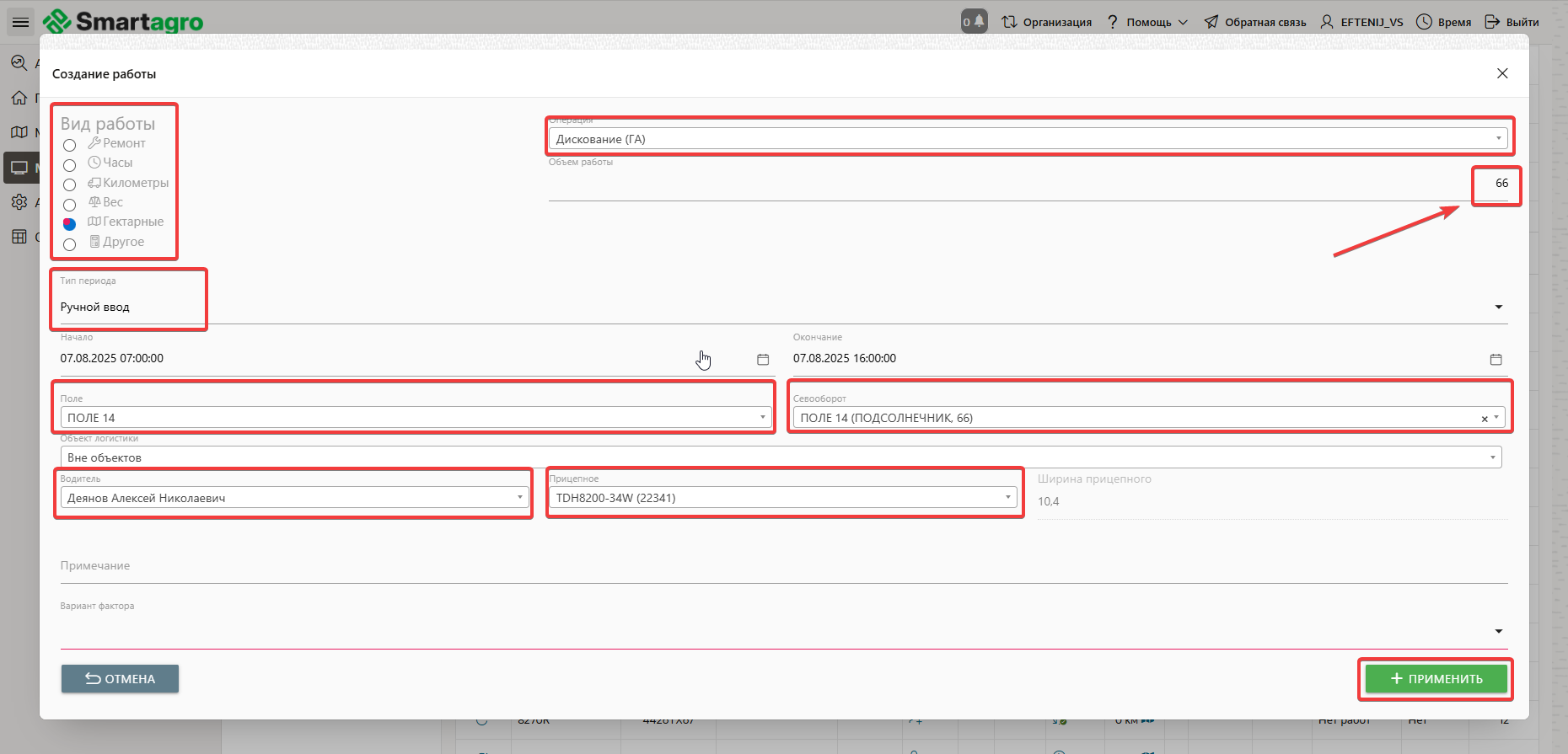The width and height of the screenshot is (1568, 754).
Task: Open start date calendar picker
Action: point(763,359)
